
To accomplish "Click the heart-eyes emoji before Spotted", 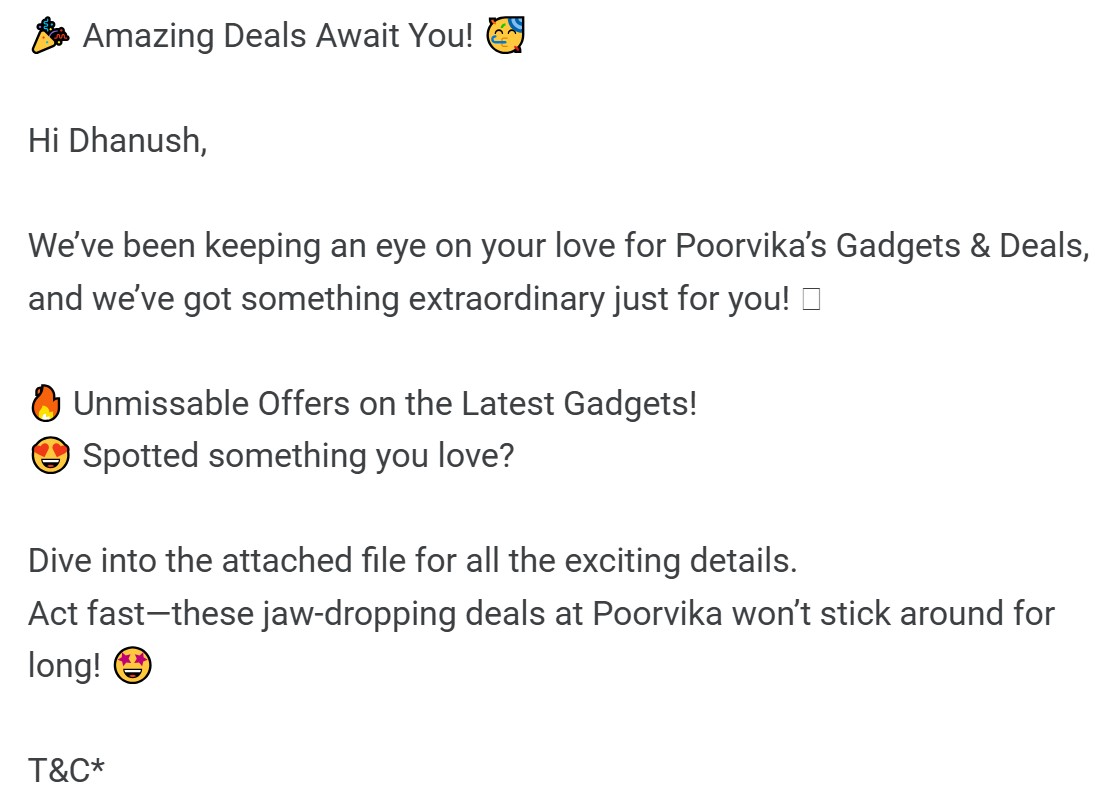I will [50, 456].
